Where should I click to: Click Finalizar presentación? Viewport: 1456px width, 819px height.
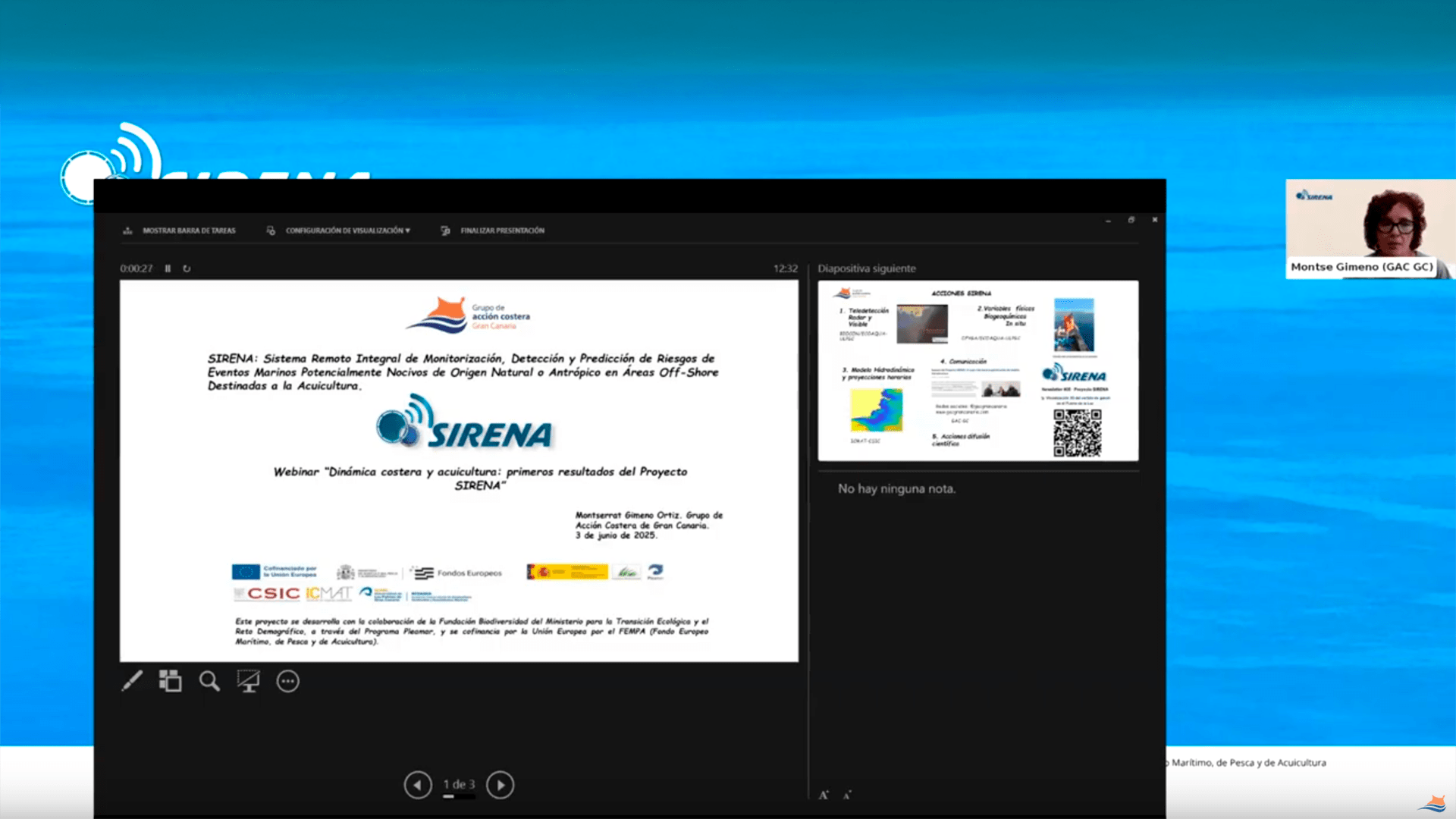tap(501, 231)
